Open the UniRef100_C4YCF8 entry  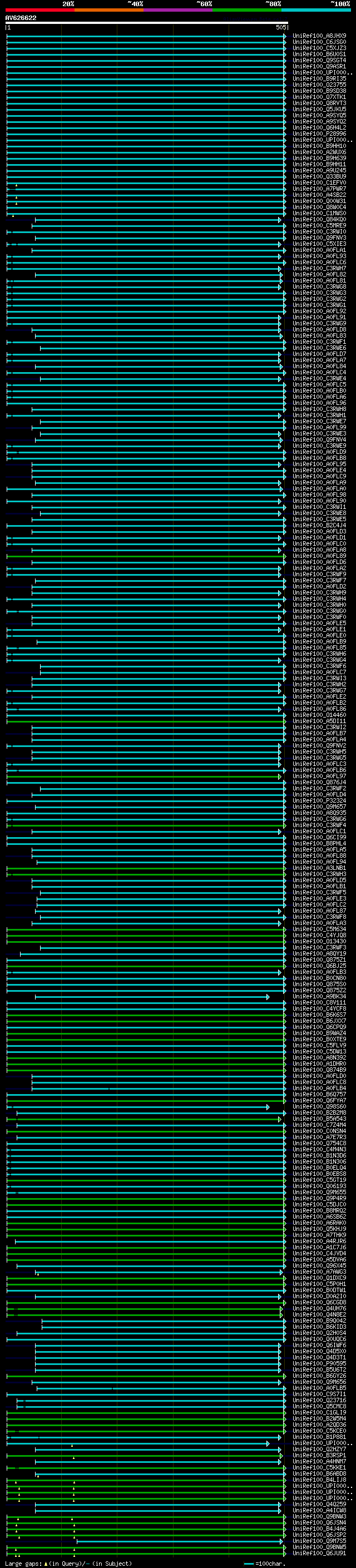pos(319,1008)
